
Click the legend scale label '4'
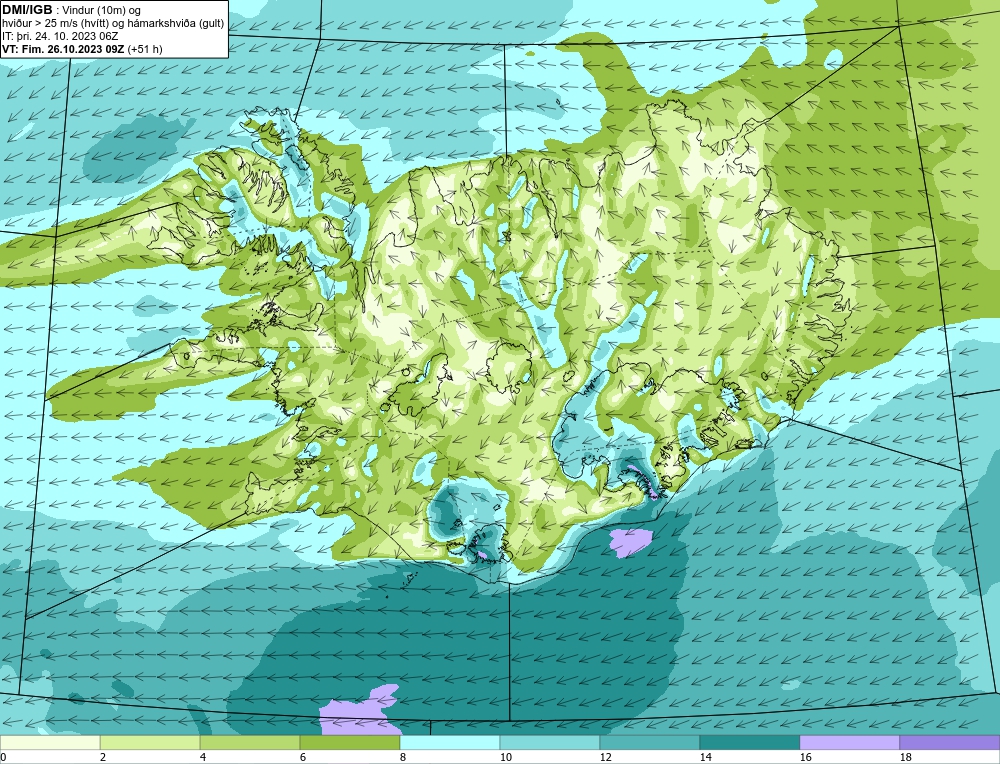click(x=203, y=757)
